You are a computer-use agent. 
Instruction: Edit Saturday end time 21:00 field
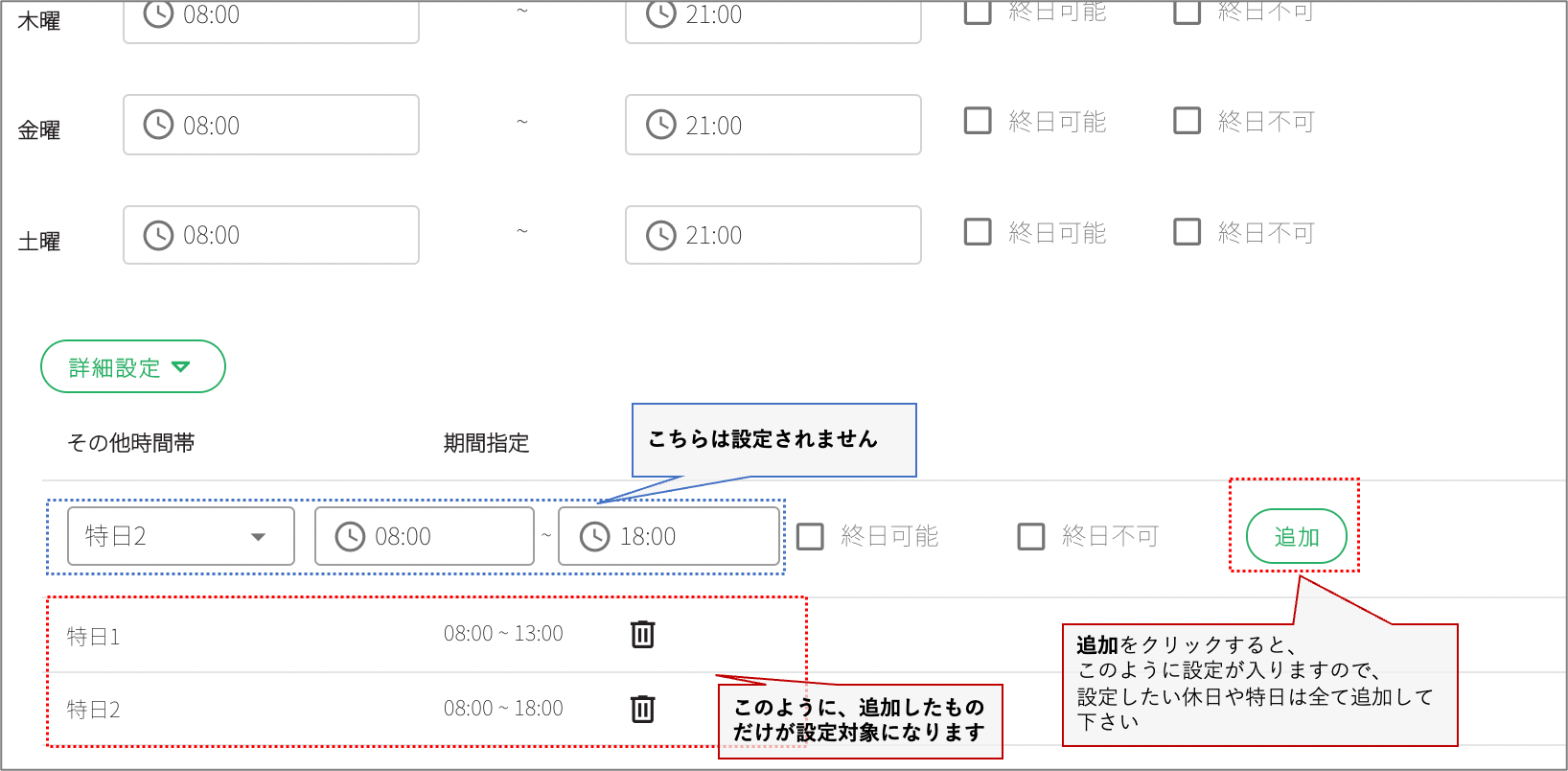[772, 235]
